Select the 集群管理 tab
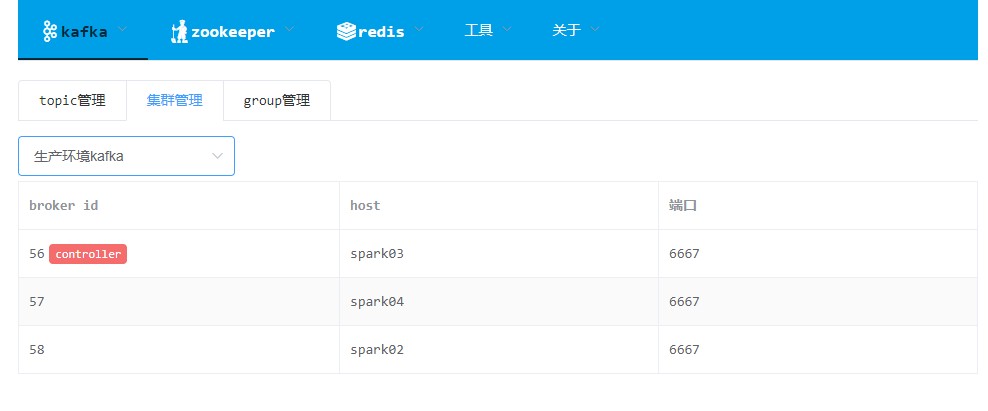The height and width of the screenshot is (411, 988). click(175, 100)
